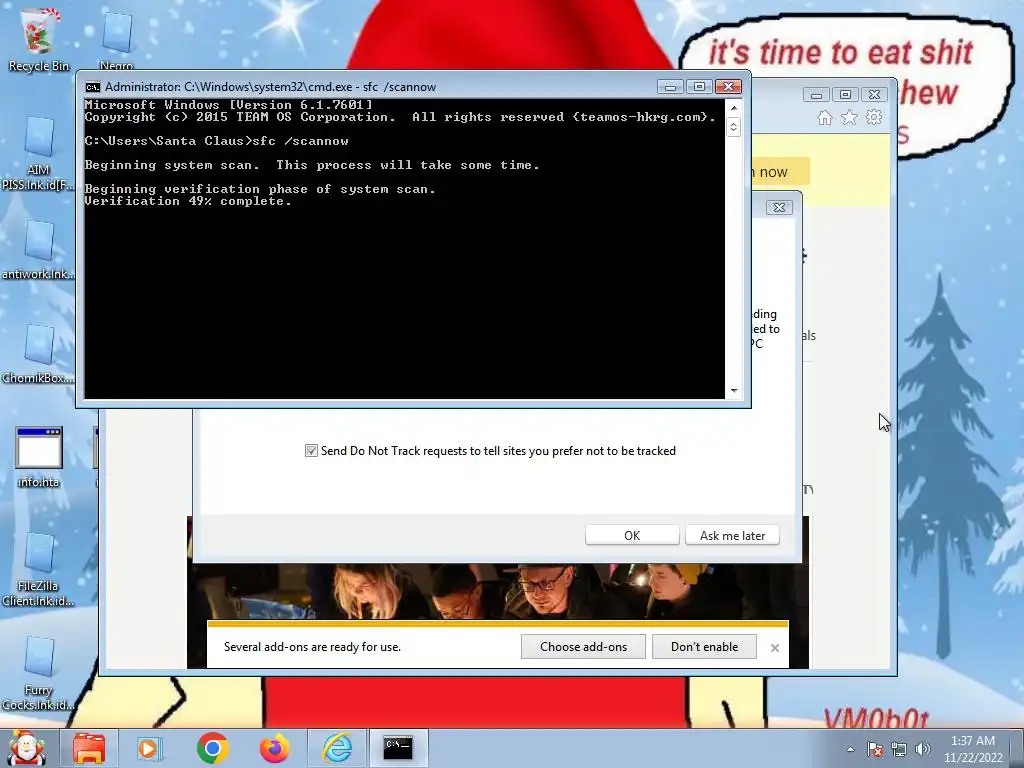Select the ChomikBox desktop shortcut
Viewport: 1024px width, 768px height.
pos(39,355)
